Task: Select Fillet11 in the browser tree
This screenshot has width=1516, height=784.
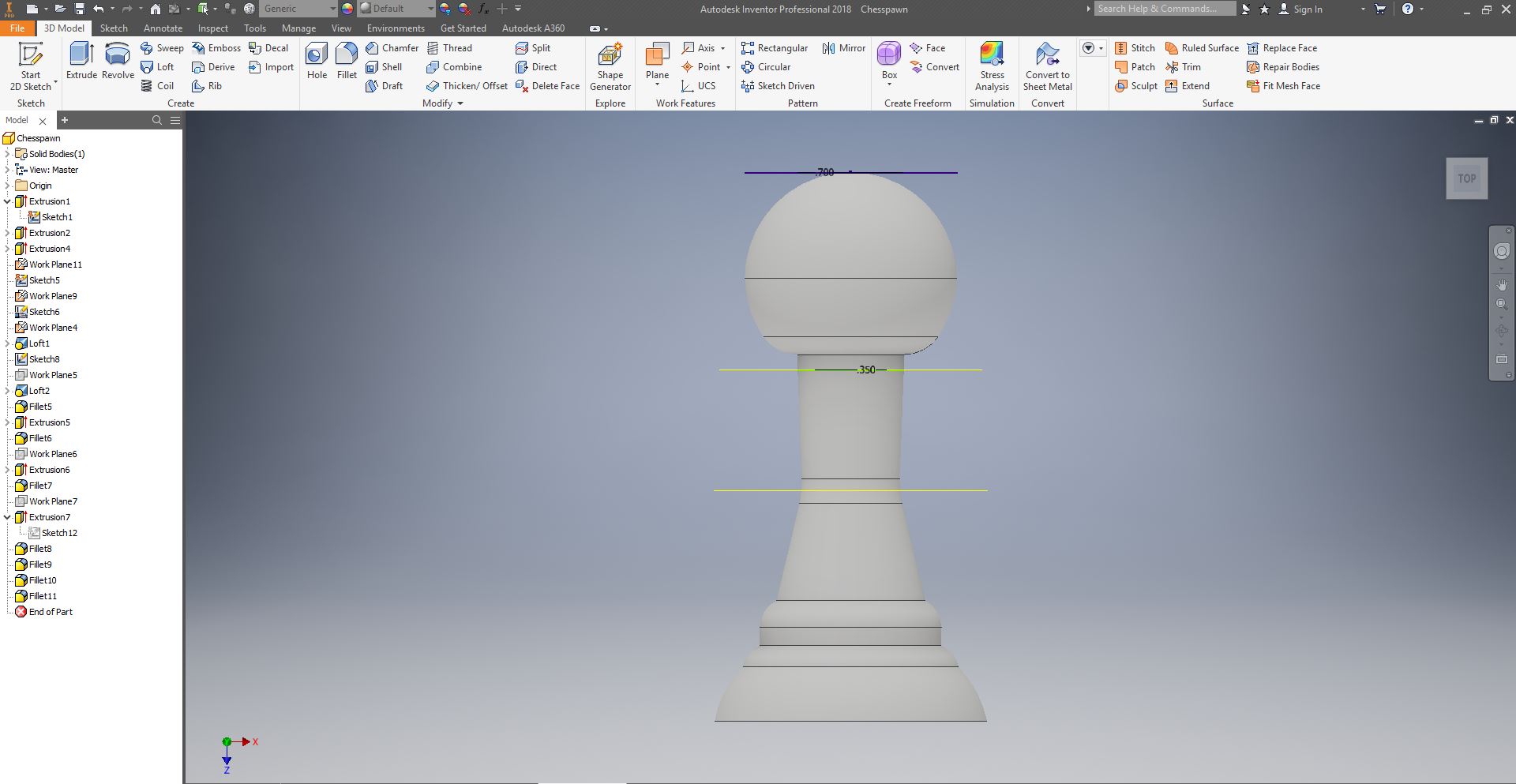Action: tap(36, 596)
